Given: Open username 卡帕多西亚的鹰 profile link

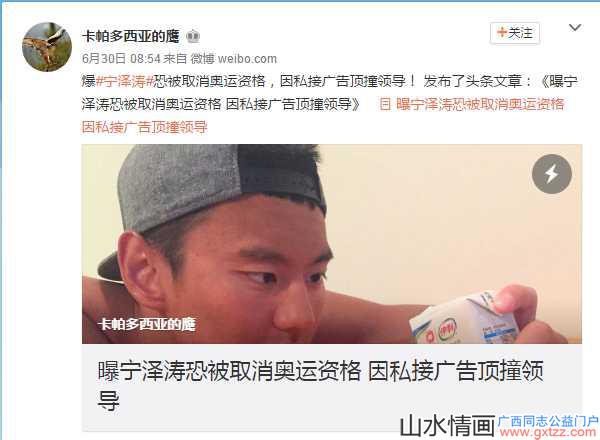Looking at the screenshot, I should pyautogui.click(x=130, y=36).
